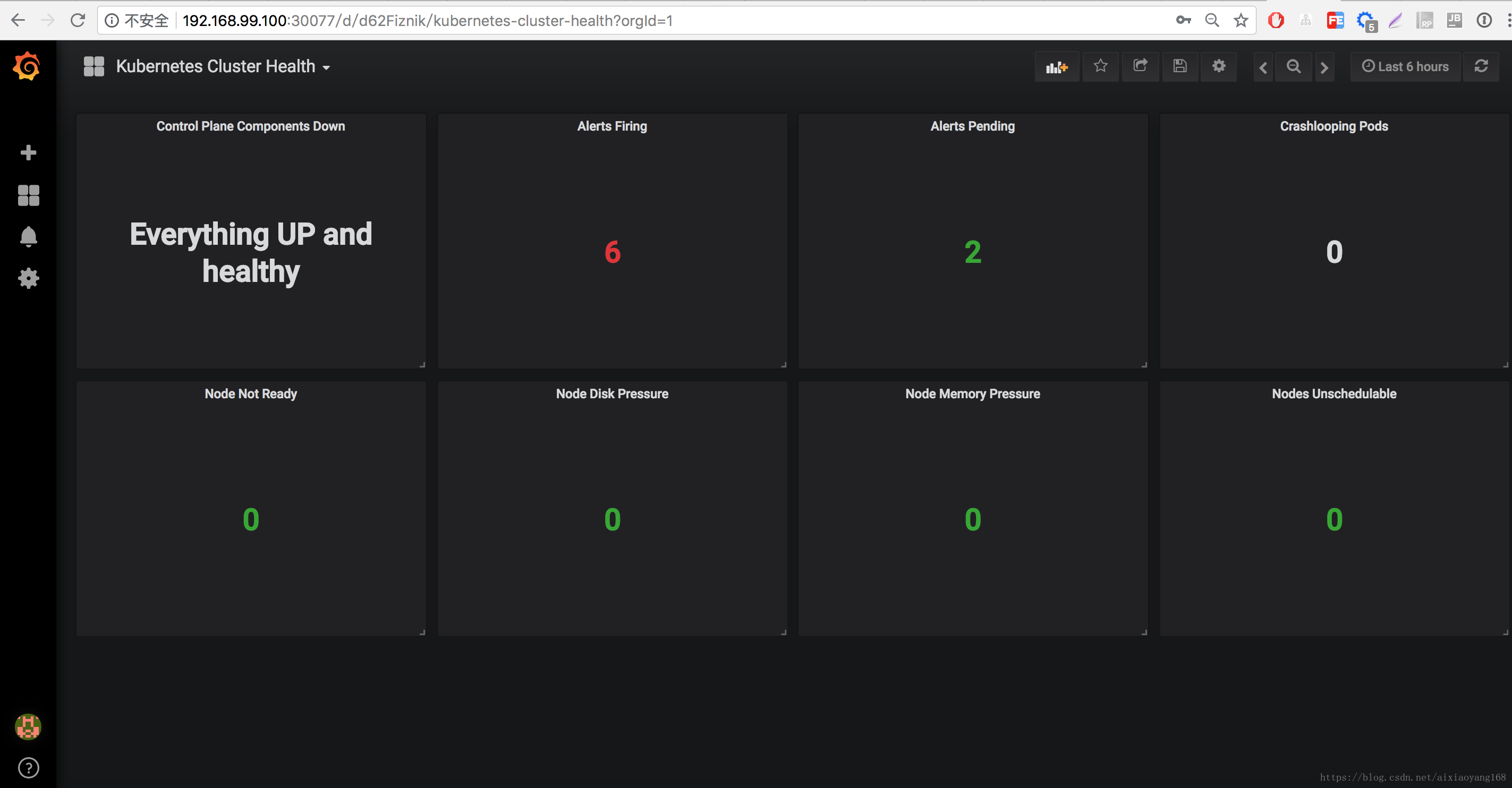Open the Configuration gear in sidebar
Screen dimensions: 1512x788
[x=28, y=279]
